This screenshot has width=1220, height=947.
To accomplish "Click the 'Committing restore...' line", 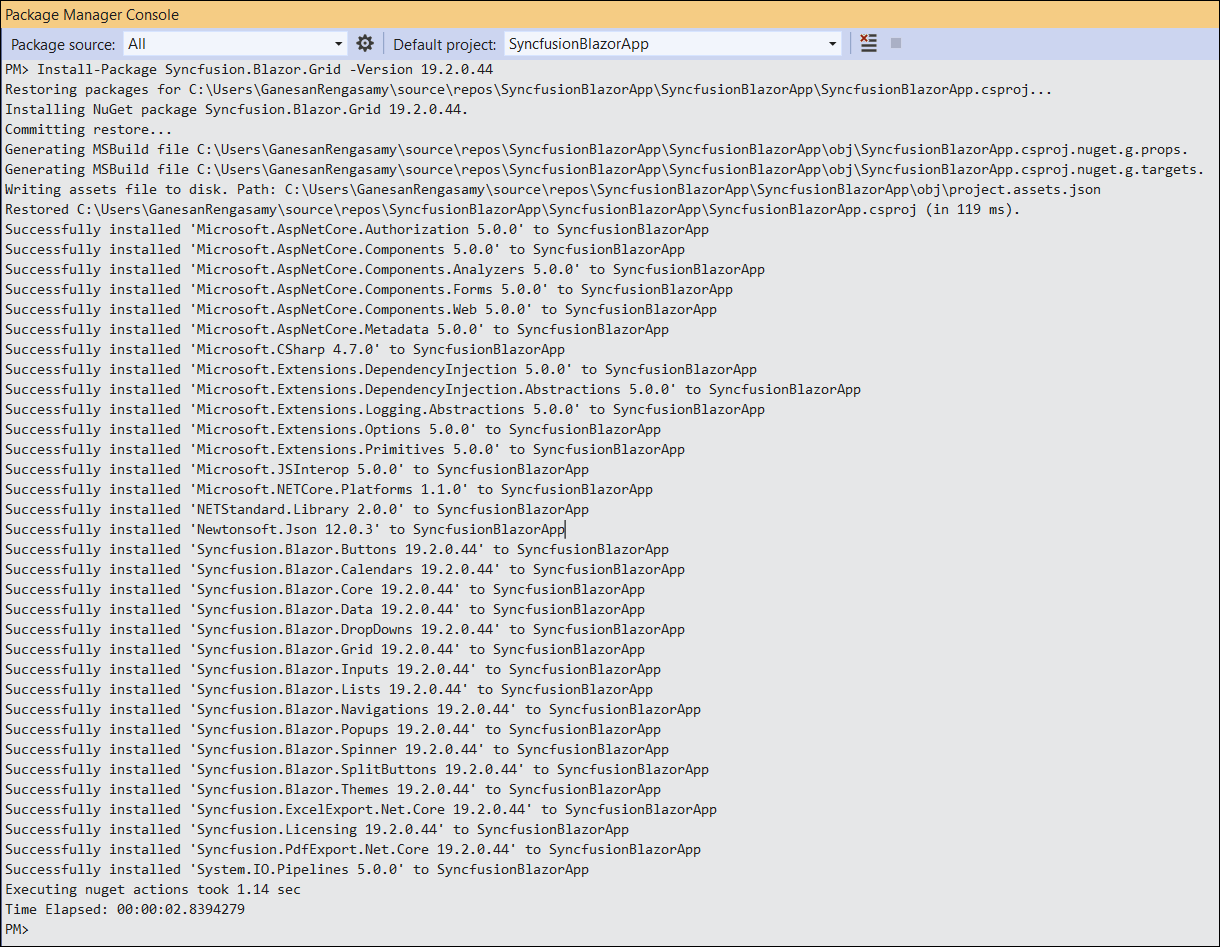I will (89, 129).
